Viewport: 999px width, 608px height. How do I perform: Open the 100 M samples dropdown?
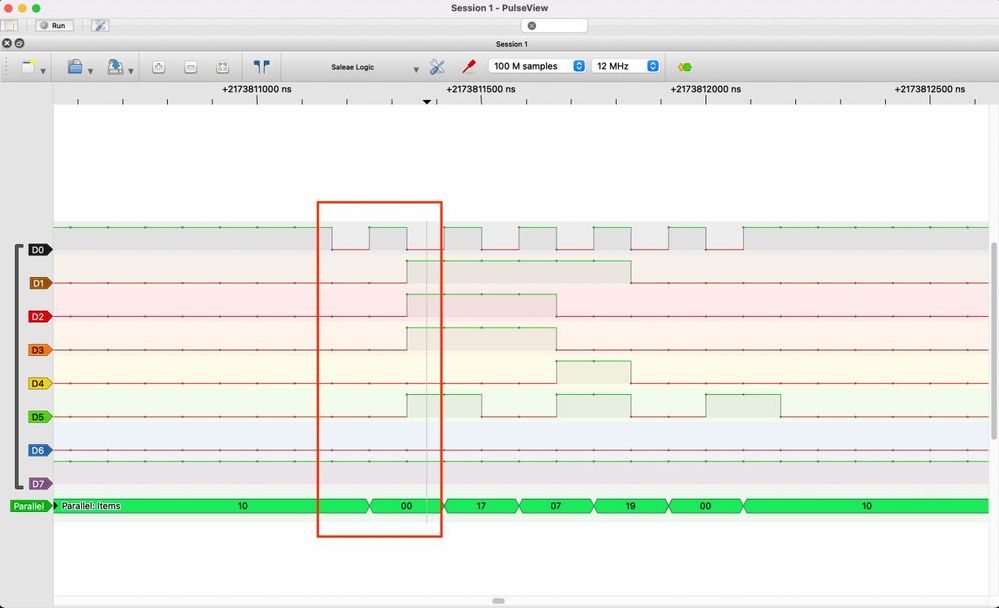537,66
